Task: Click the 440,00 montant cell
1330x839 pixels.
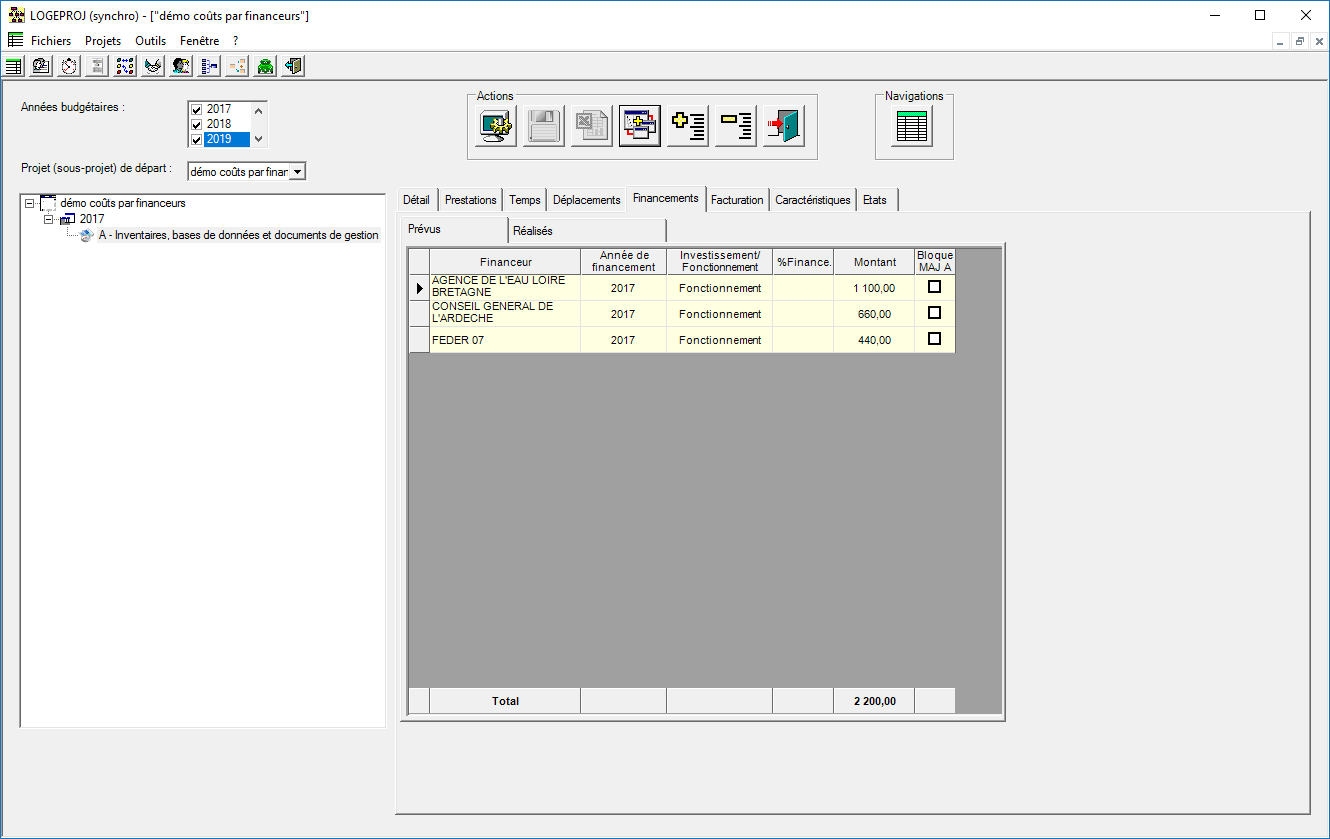Action: [x=874, y=340]
